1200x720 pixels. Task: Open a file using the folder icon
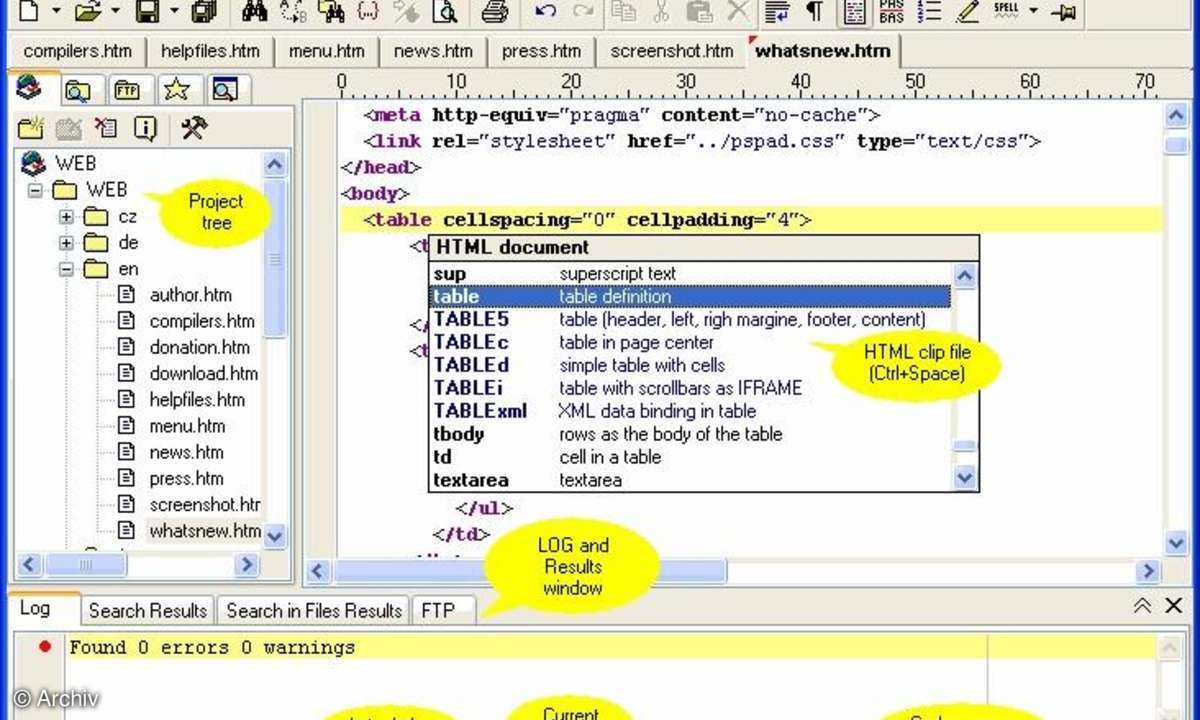tap(89, 11)
